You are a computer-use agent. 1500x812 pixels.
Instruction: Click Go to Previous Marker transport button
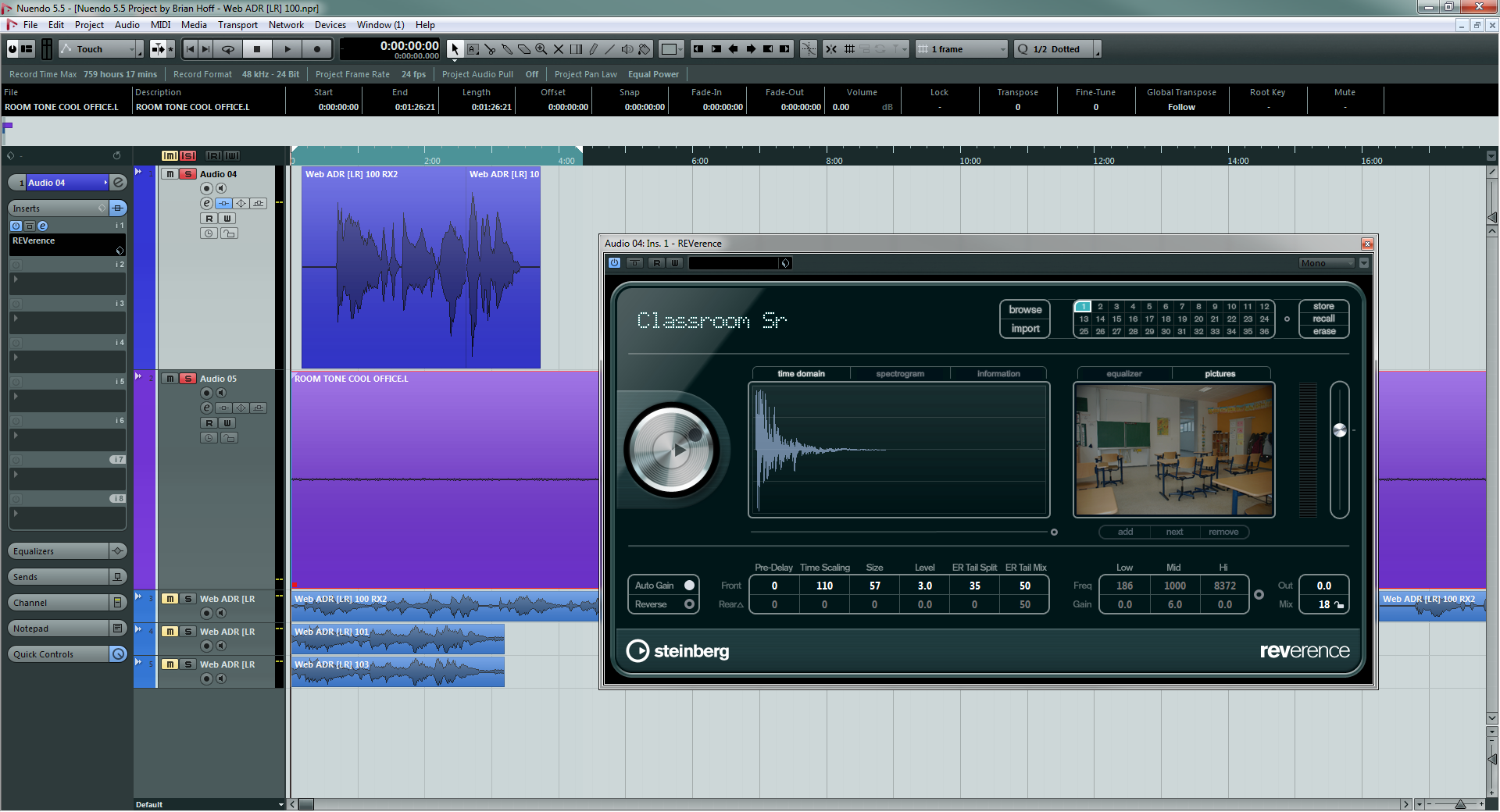tap(190, 49)
